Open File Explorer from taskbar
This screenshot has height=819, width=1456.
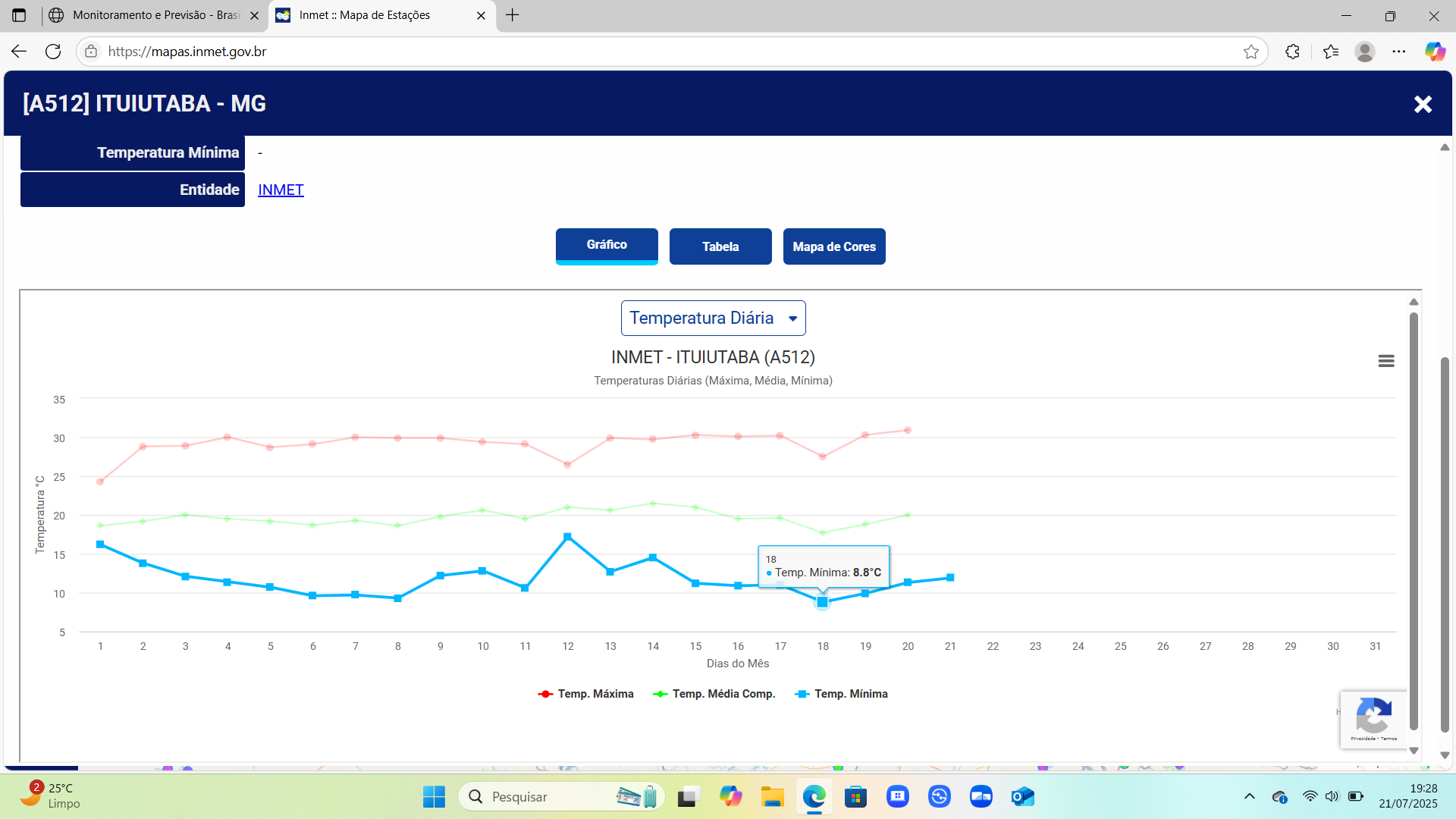(x=772, y=797)
